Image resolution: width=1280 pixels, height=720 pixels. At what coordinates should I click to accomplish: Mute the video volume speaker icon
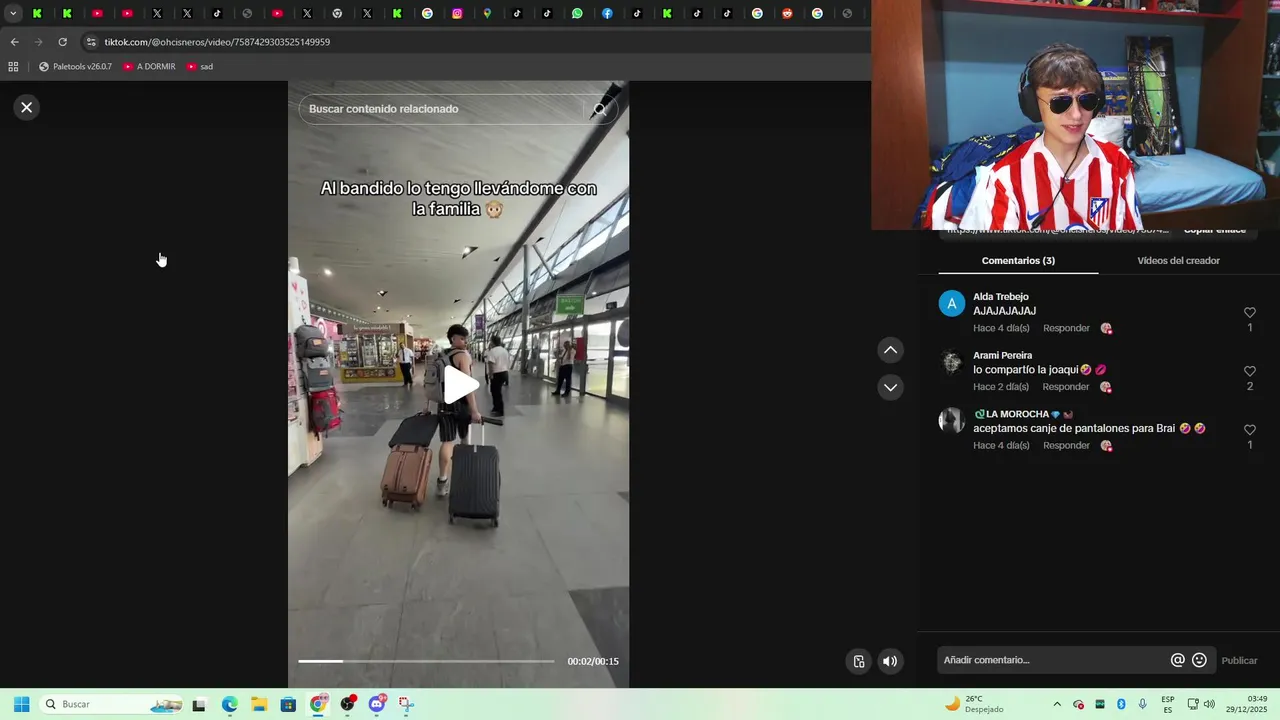[889, 661]
